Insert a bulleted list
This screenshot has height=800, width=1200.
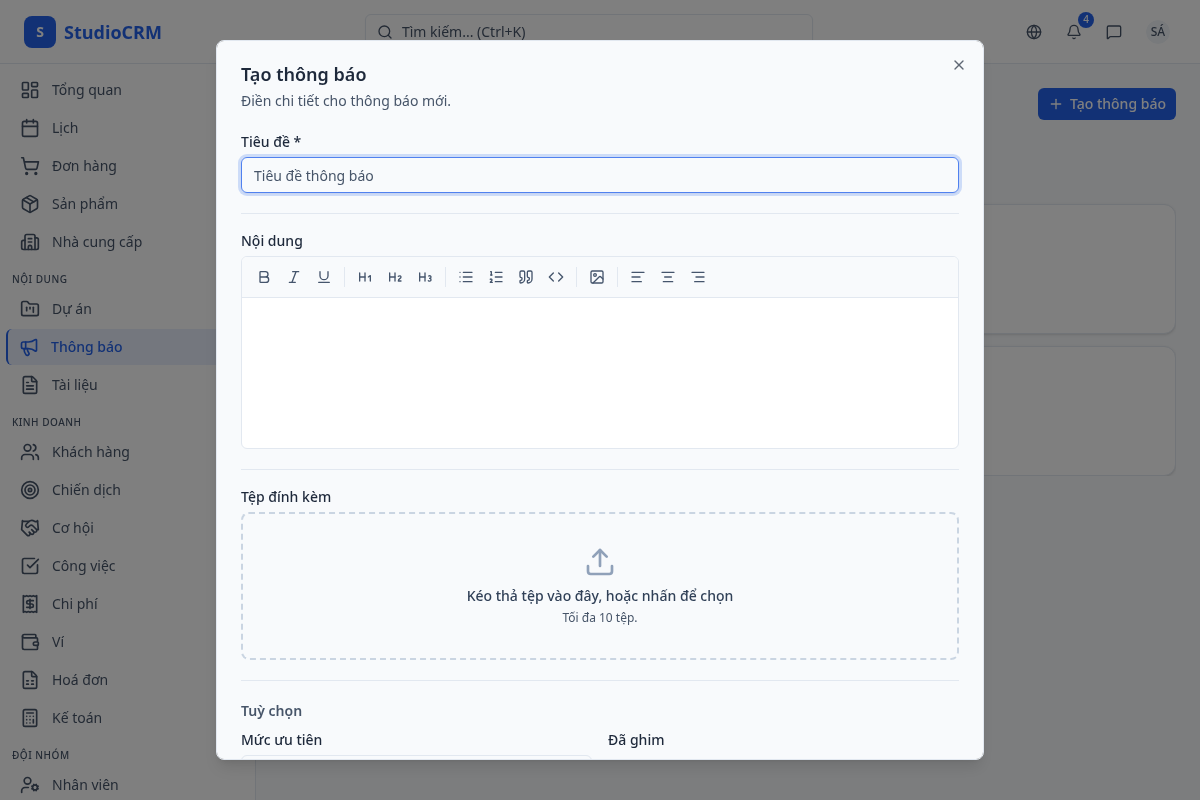pos(466,277)
